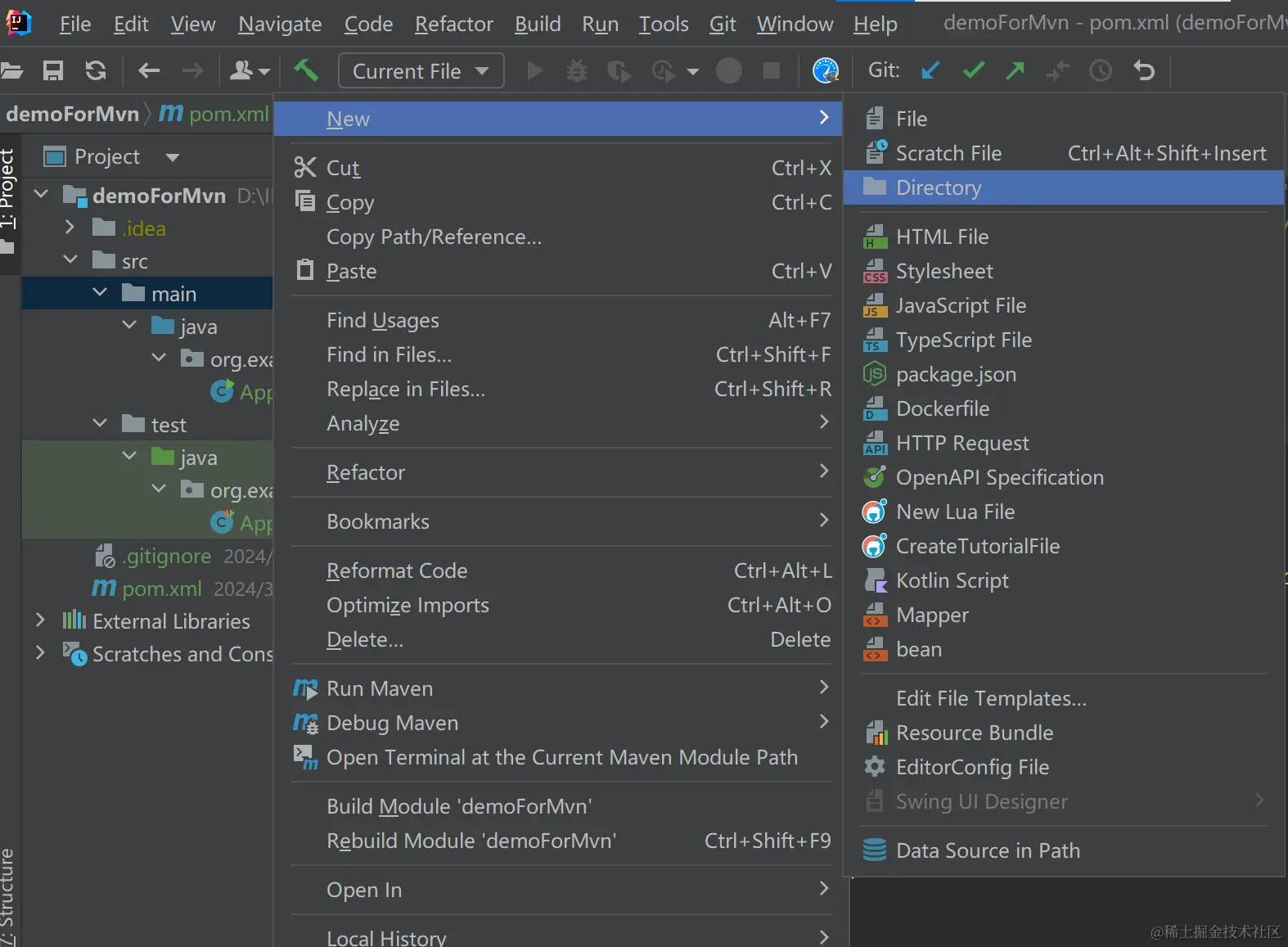Click the Debug bug icon
Screen dimensions: 1288x947
pyautogui.click(x=577, y=71)
